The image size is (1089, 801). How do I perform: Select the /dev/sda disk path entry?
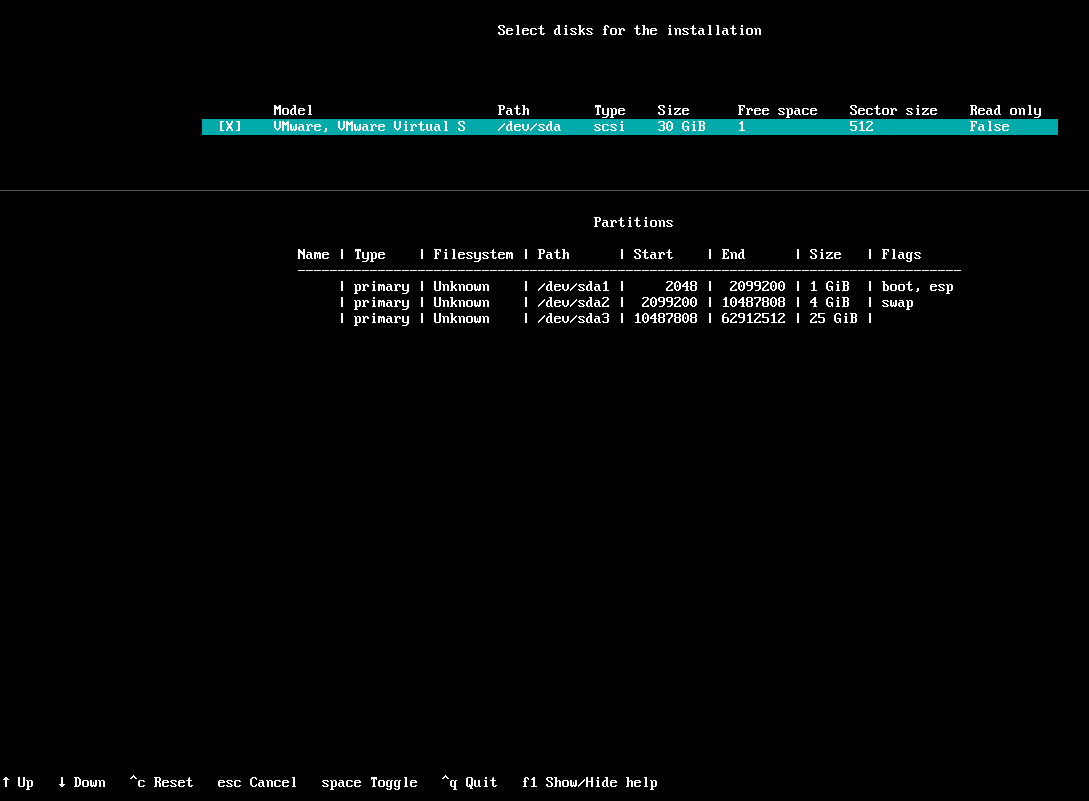[x=529, y=127]
